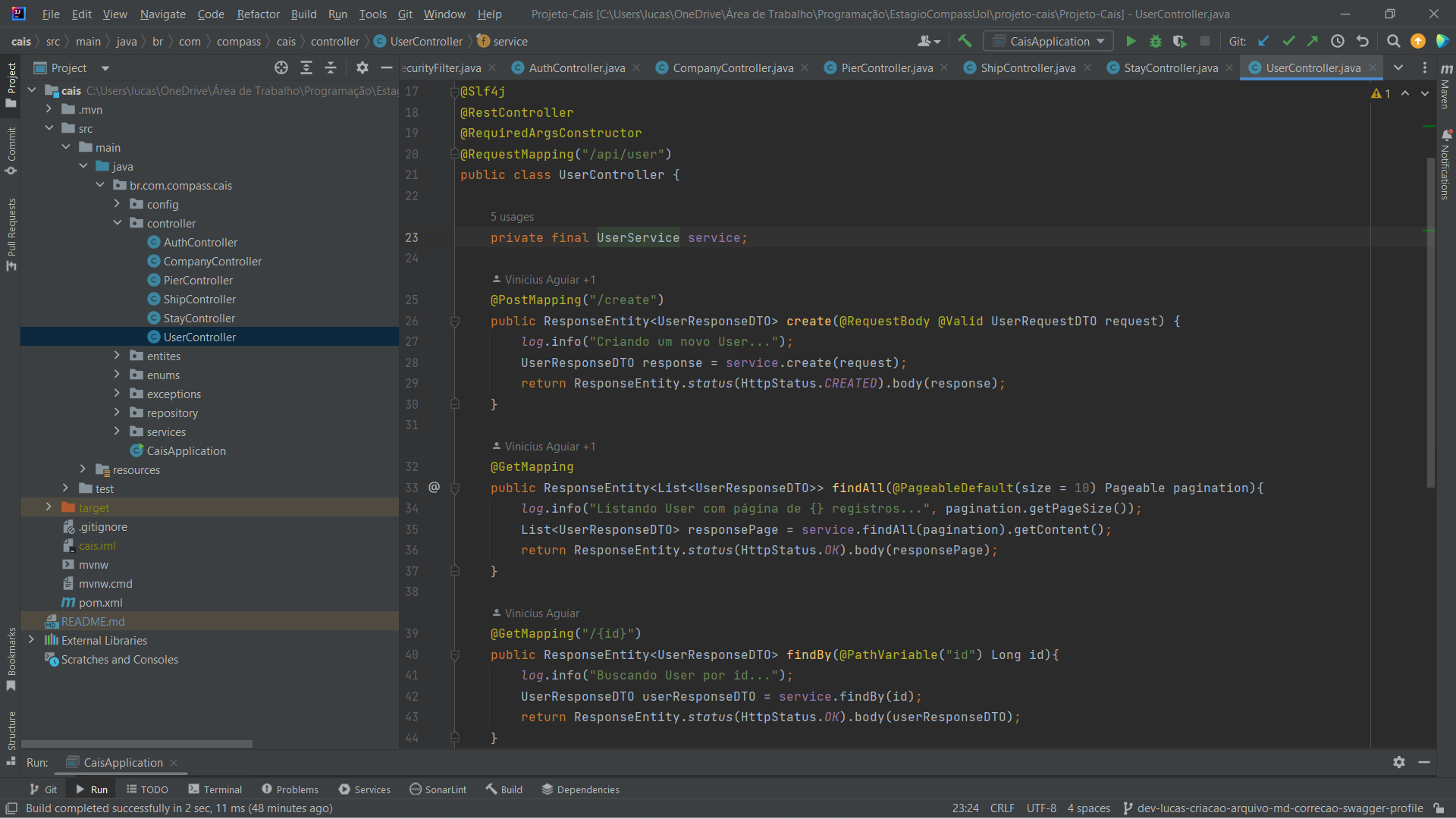Viewport: 1456px width, 819px height.
Task: Open Search Everywhere magnifier
Action: [1393, 41]
